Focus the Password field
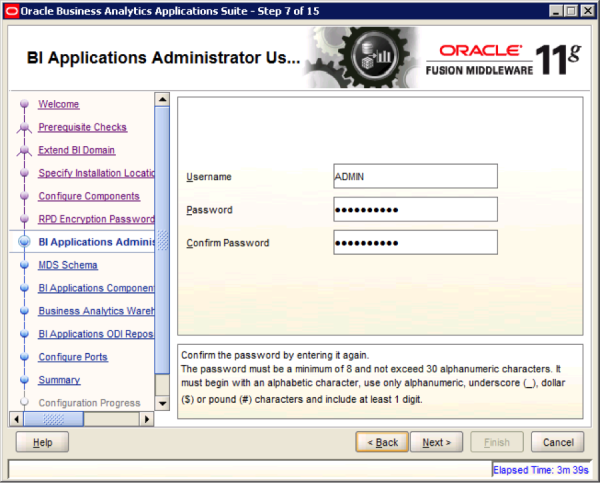600x483 pixels. tap(416, 209)
